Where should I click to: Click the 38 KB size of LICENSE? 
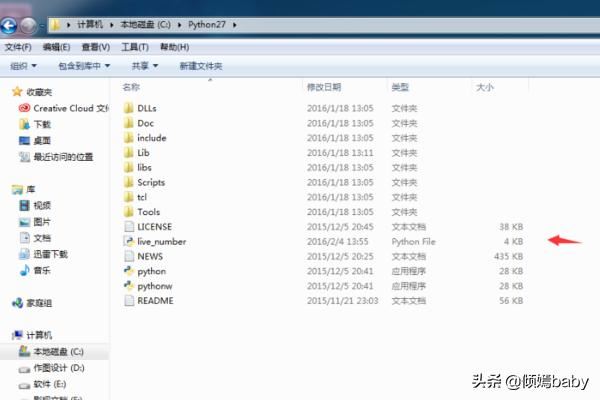511,227
